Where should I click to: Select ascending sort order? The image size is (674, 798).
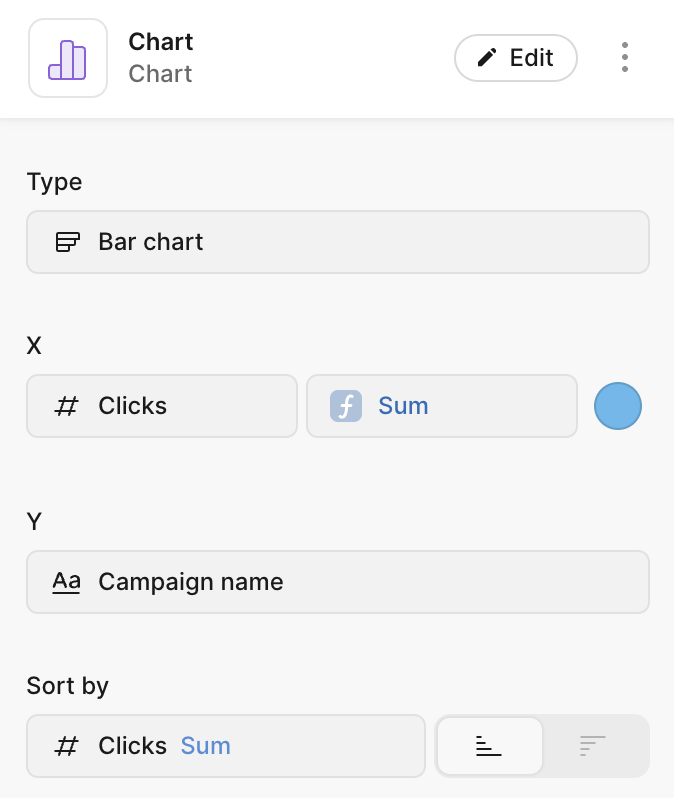[x=489, y=746]
